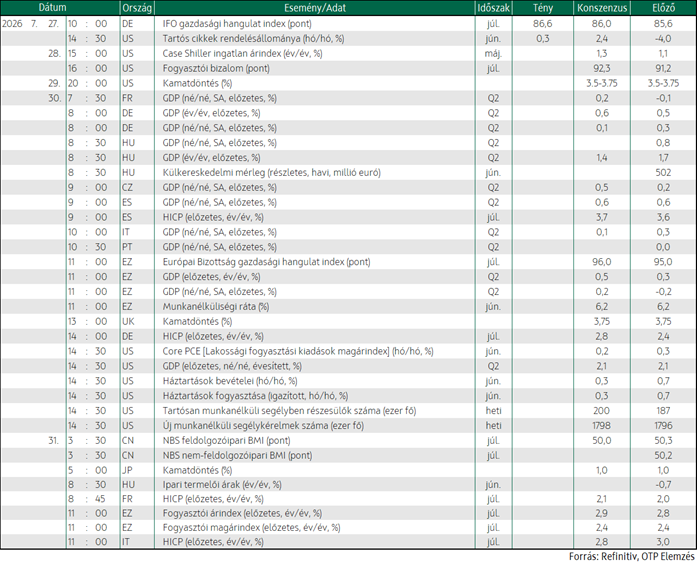This screenshot has height=565, width=698.
Task: Click the Dátum column header
Action: click(53, 8)
